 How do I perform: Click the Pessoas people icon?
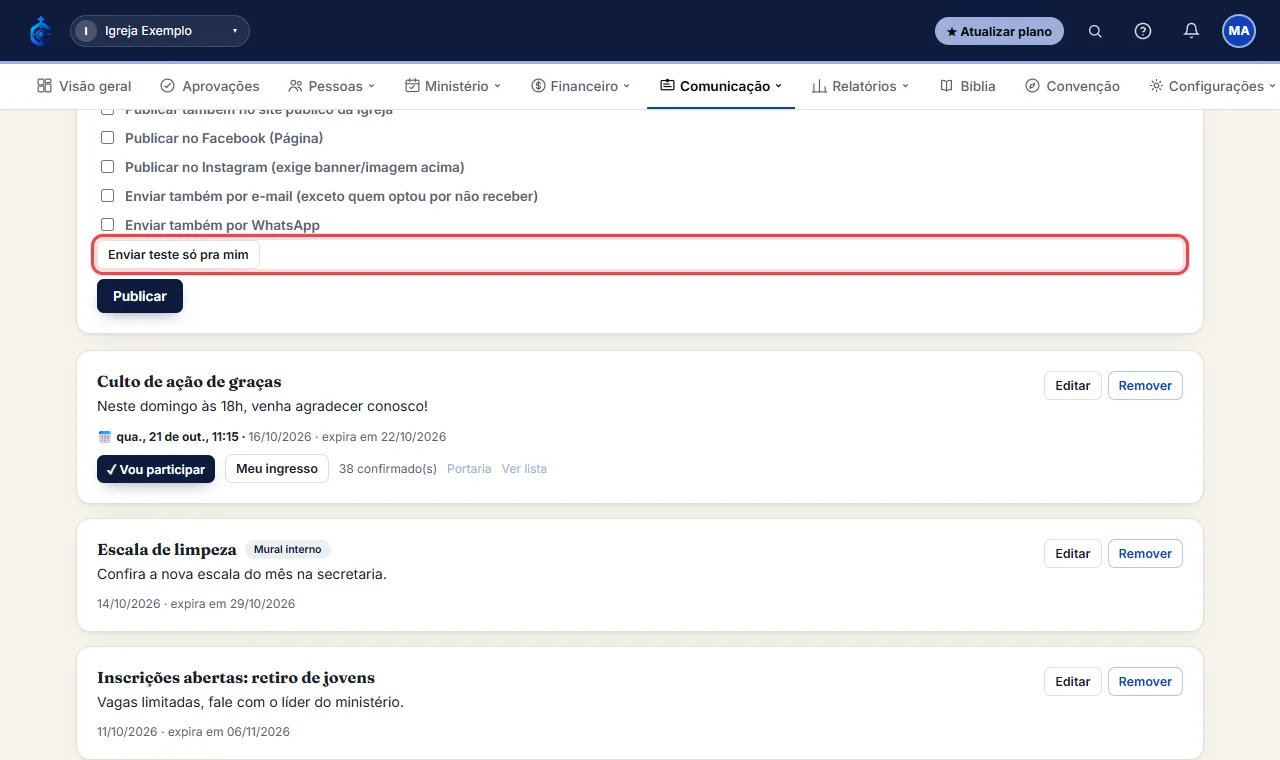coord(295,86)
